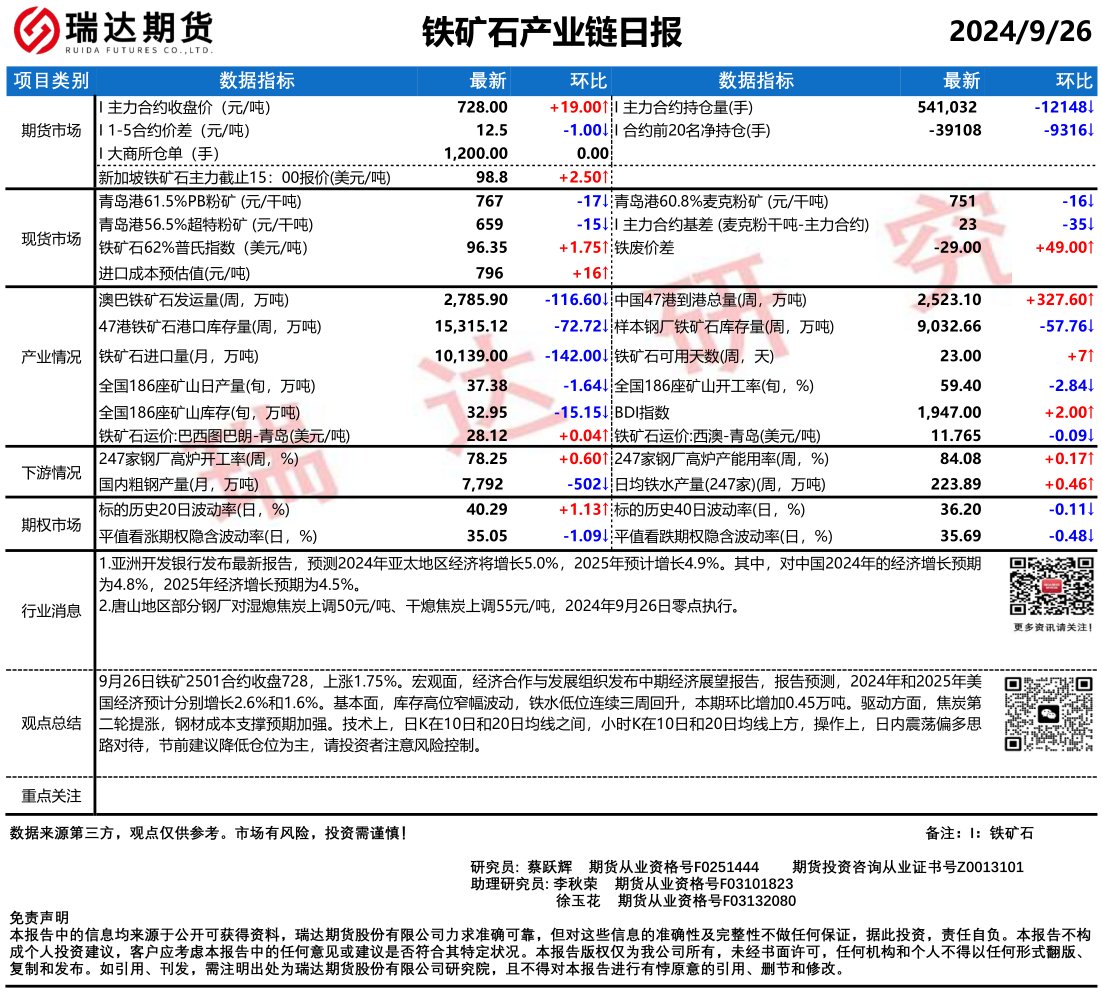Click the empty 重点关注 content field
This screenshot has width=1102, height=992.
click(595, 796)
